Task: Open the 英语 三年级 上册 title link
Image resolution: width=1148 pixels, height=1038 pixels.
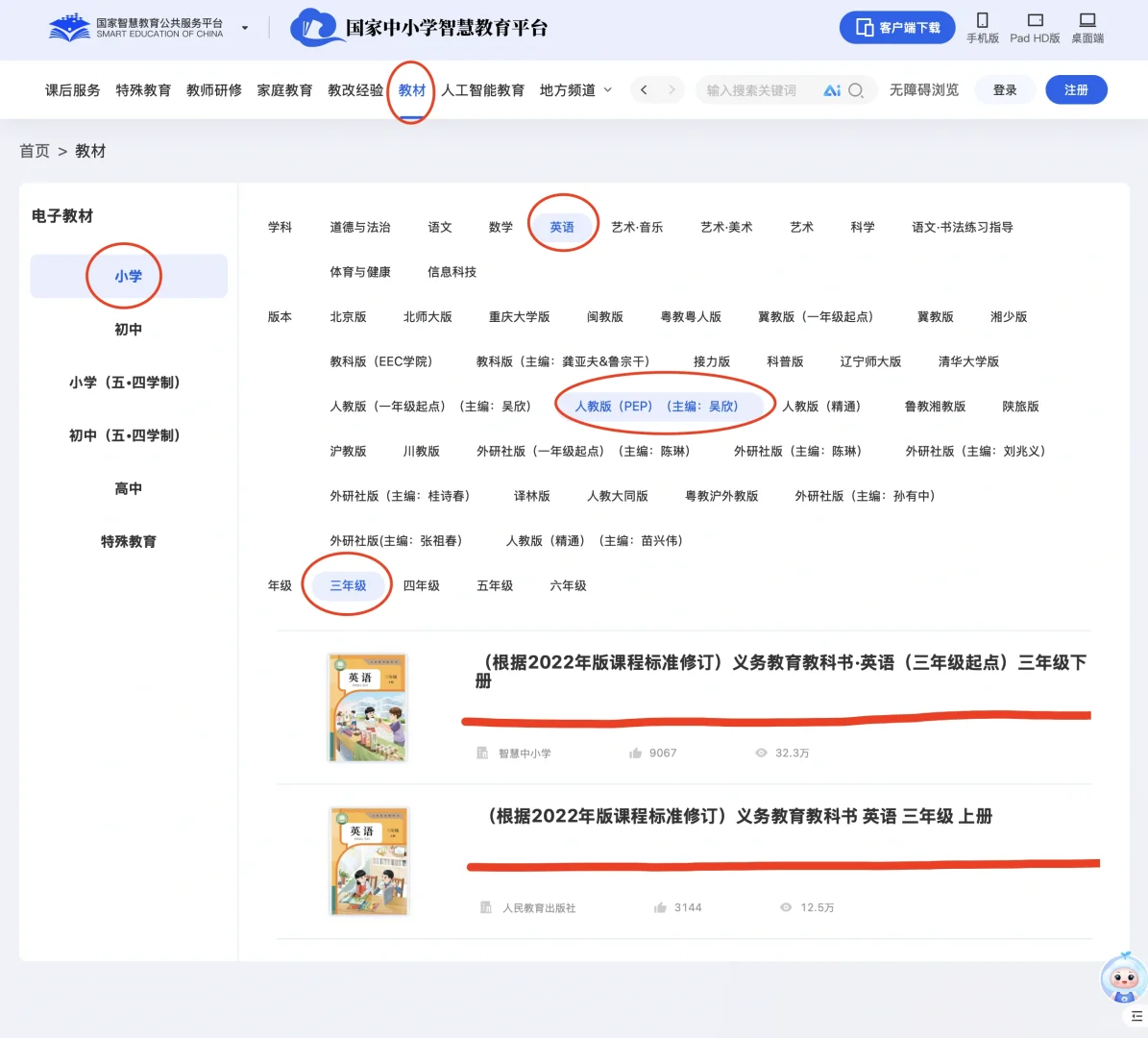Action: click(738, 816)
